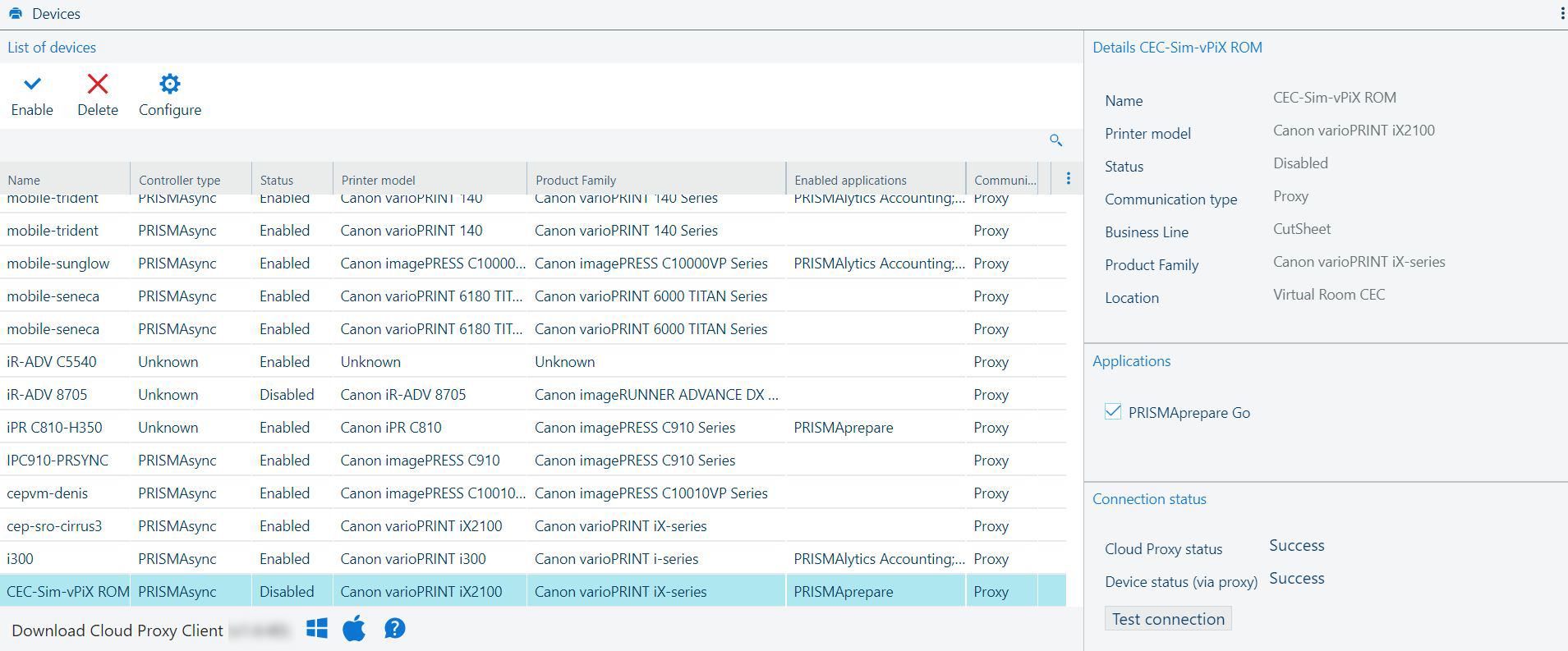1568x651 pixels.
Task: Click the Connection status section heading
Action: tap(1149, 499)
